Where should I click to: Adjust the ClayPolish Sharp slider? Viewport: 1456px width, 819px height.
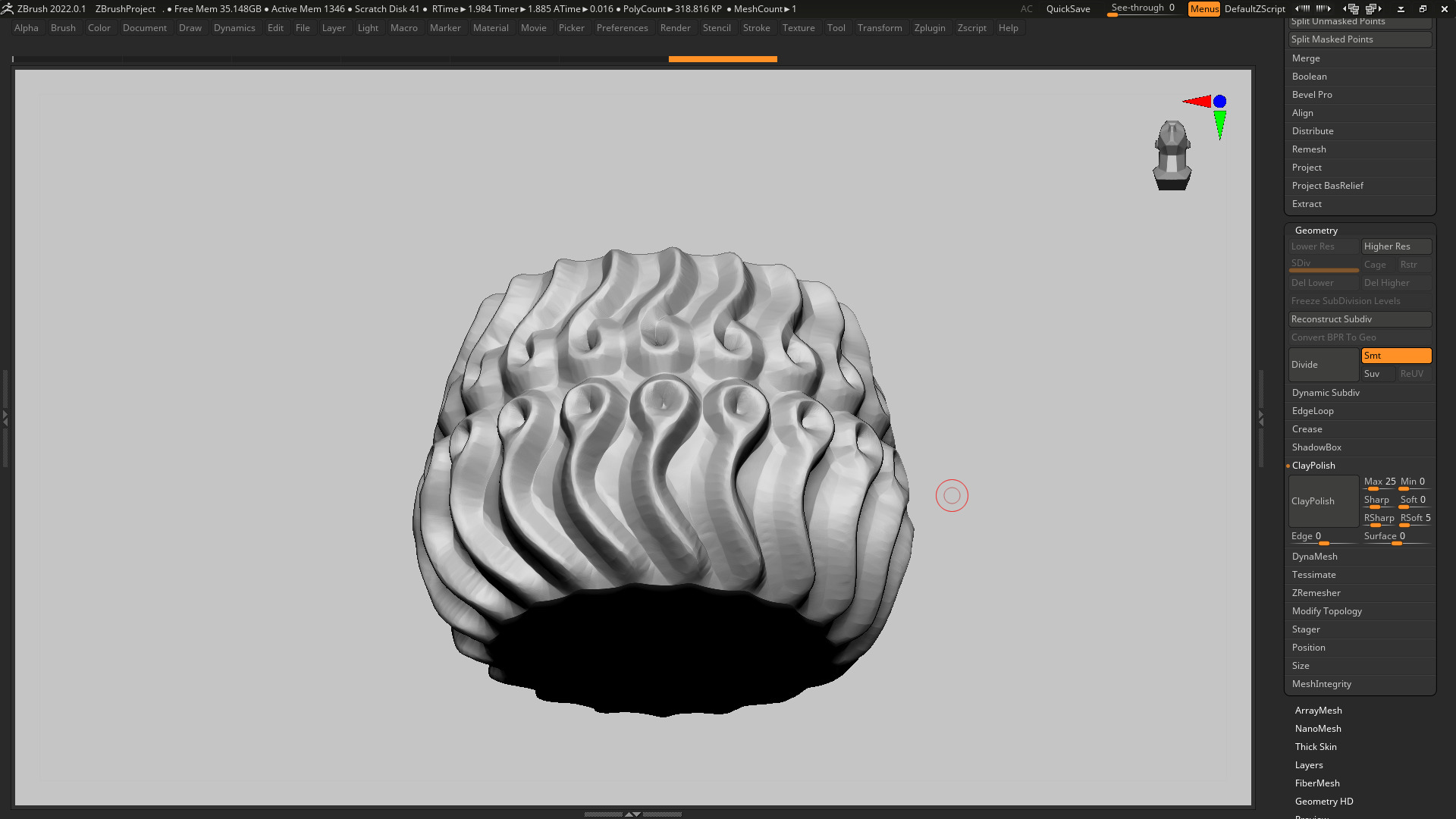[1379, 500]
